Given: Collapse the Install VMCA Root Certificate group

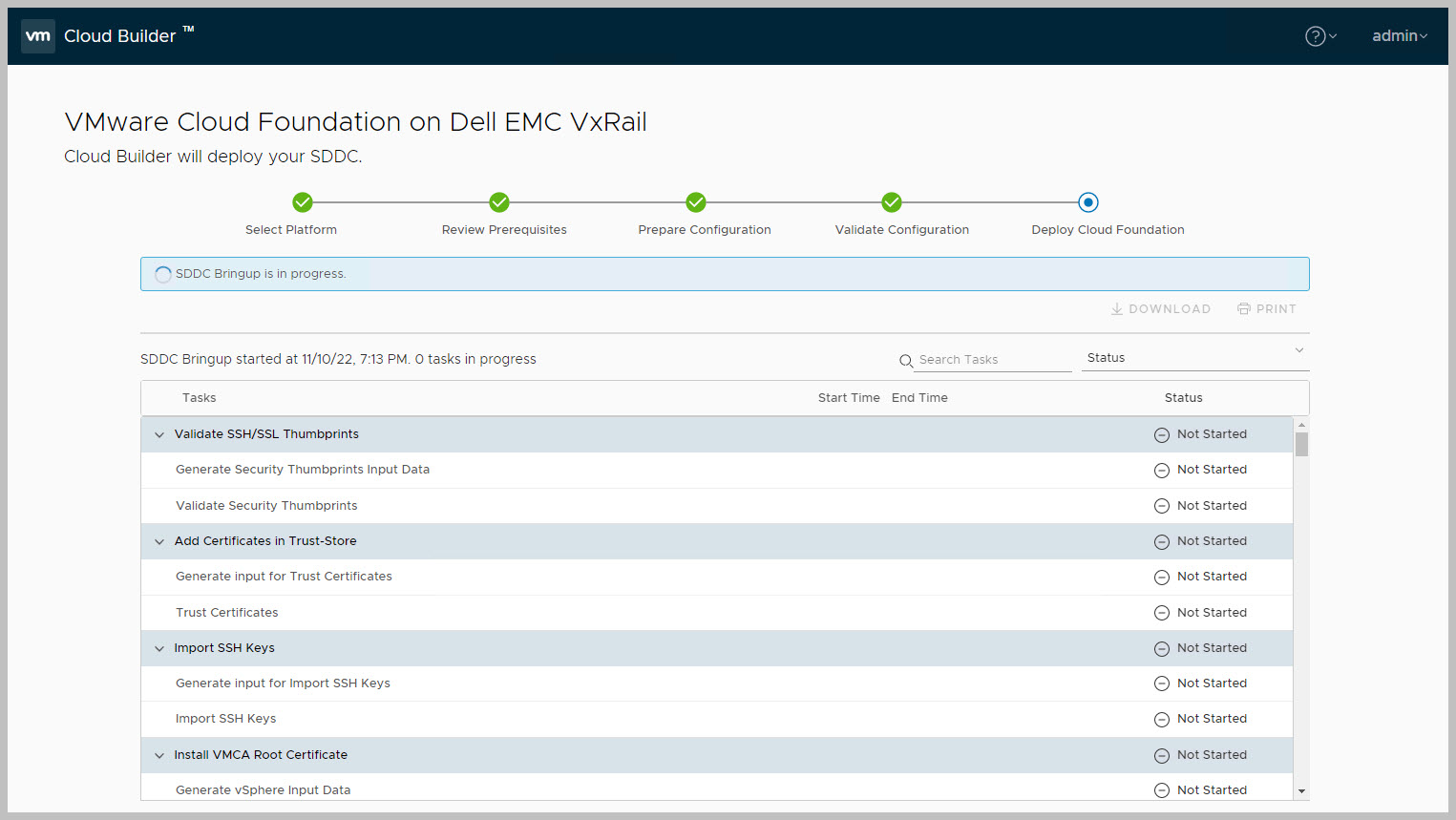Looking at the screenshot, I should 159,756.
